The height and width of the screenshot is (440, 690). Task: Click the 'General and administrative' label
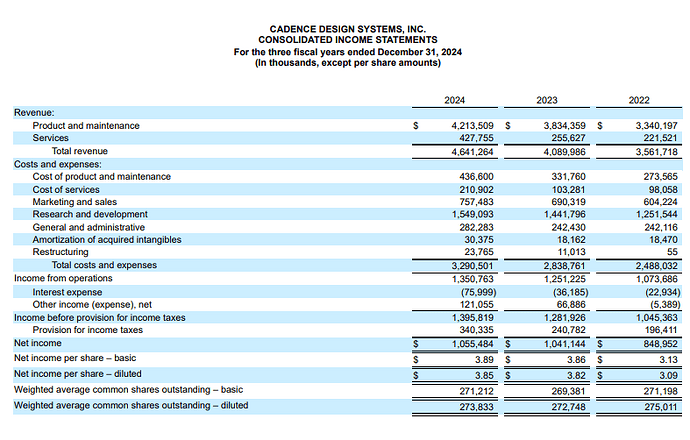[x=88, y=227]
